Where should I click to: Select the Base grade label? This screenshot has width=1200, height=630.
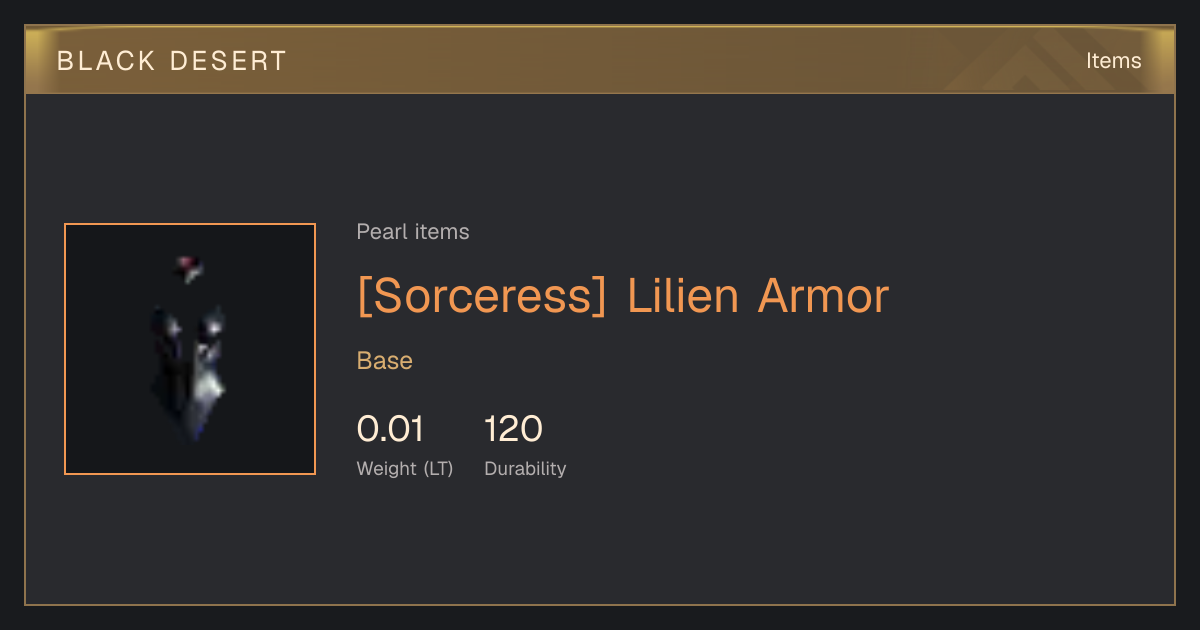(x=385, y=361)
